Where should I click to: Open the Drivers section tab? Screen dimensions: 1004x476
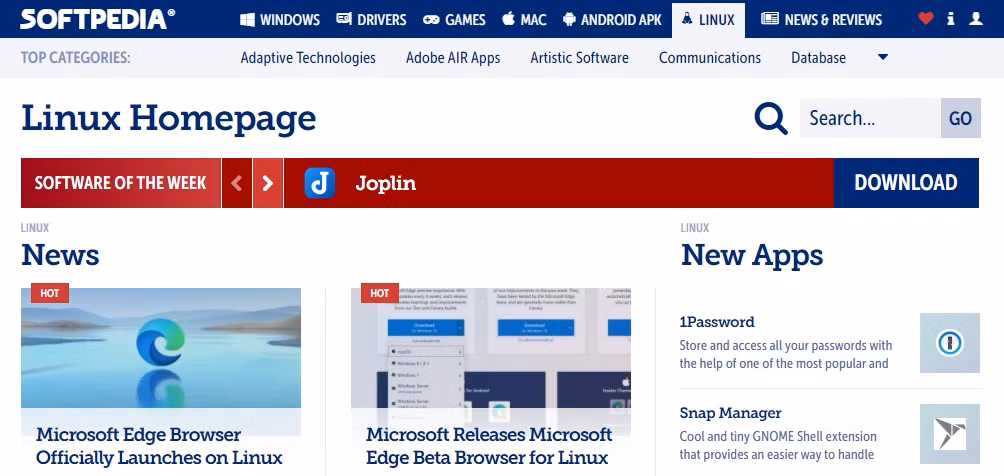(x=371, y=20)
